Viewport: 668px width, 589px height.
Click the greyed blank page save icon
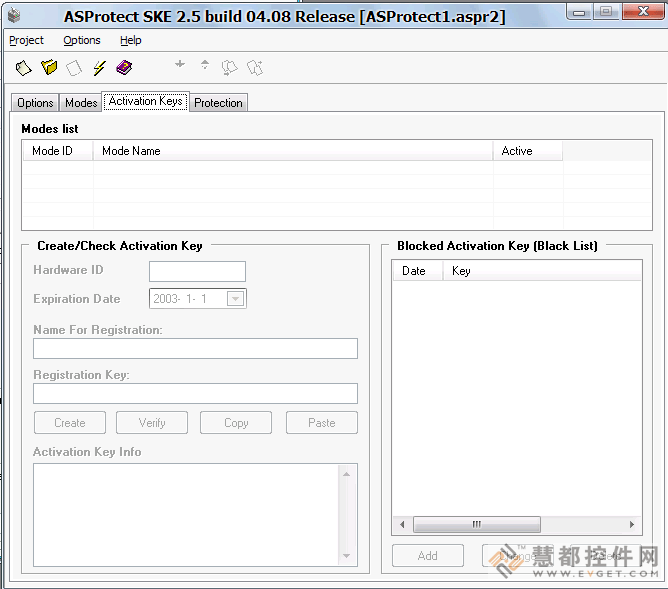pos(74,68)
